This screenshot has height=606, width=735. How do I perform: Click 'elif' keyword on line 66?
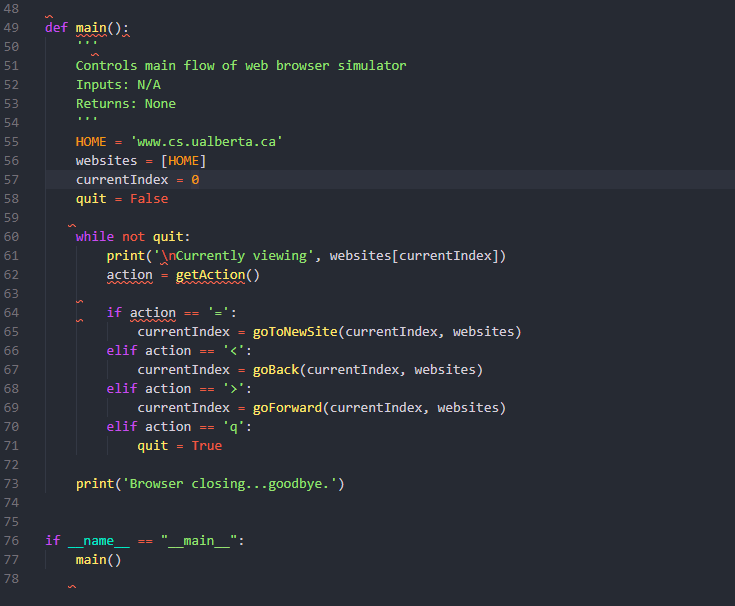[x=122, y=351]
